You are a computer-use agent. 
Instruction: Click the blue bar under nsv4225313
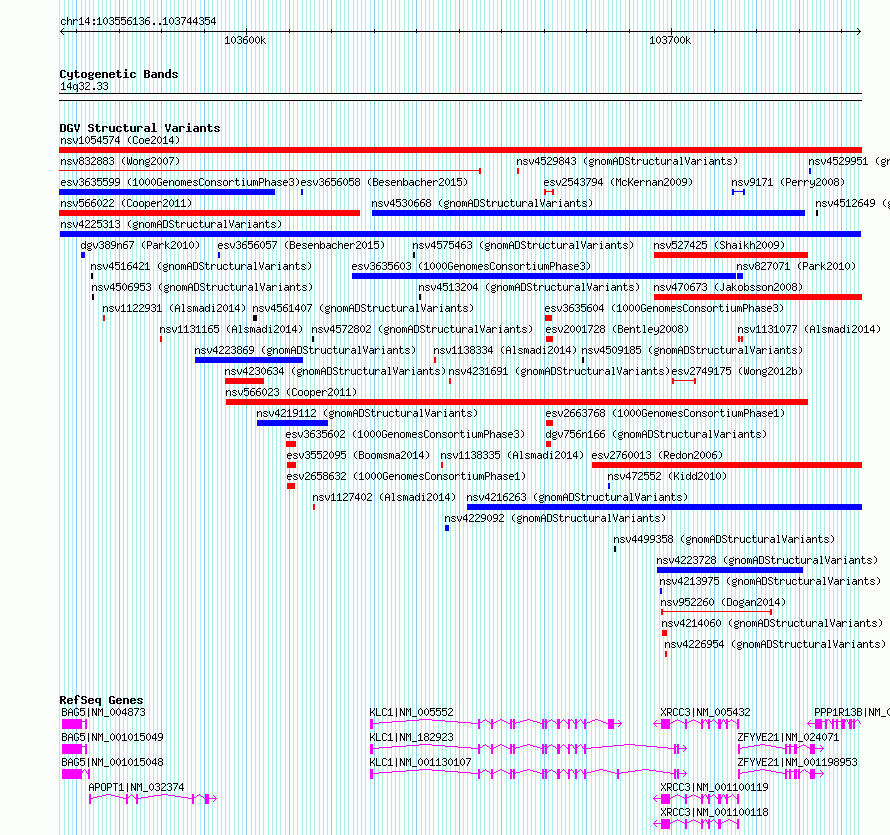click(x=460, y=234)
